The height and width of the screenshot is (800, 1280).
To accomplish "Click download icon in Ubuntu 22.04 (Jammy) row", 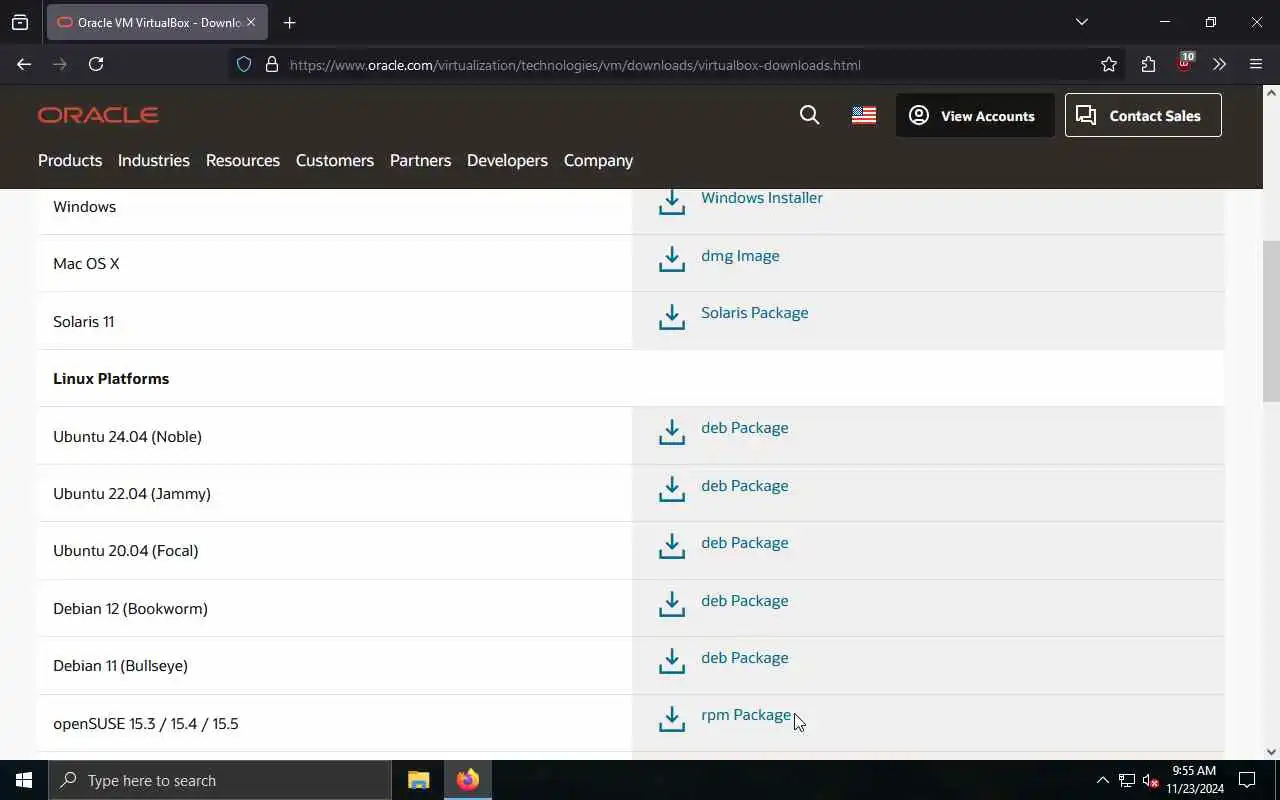I will pos(672,489).
